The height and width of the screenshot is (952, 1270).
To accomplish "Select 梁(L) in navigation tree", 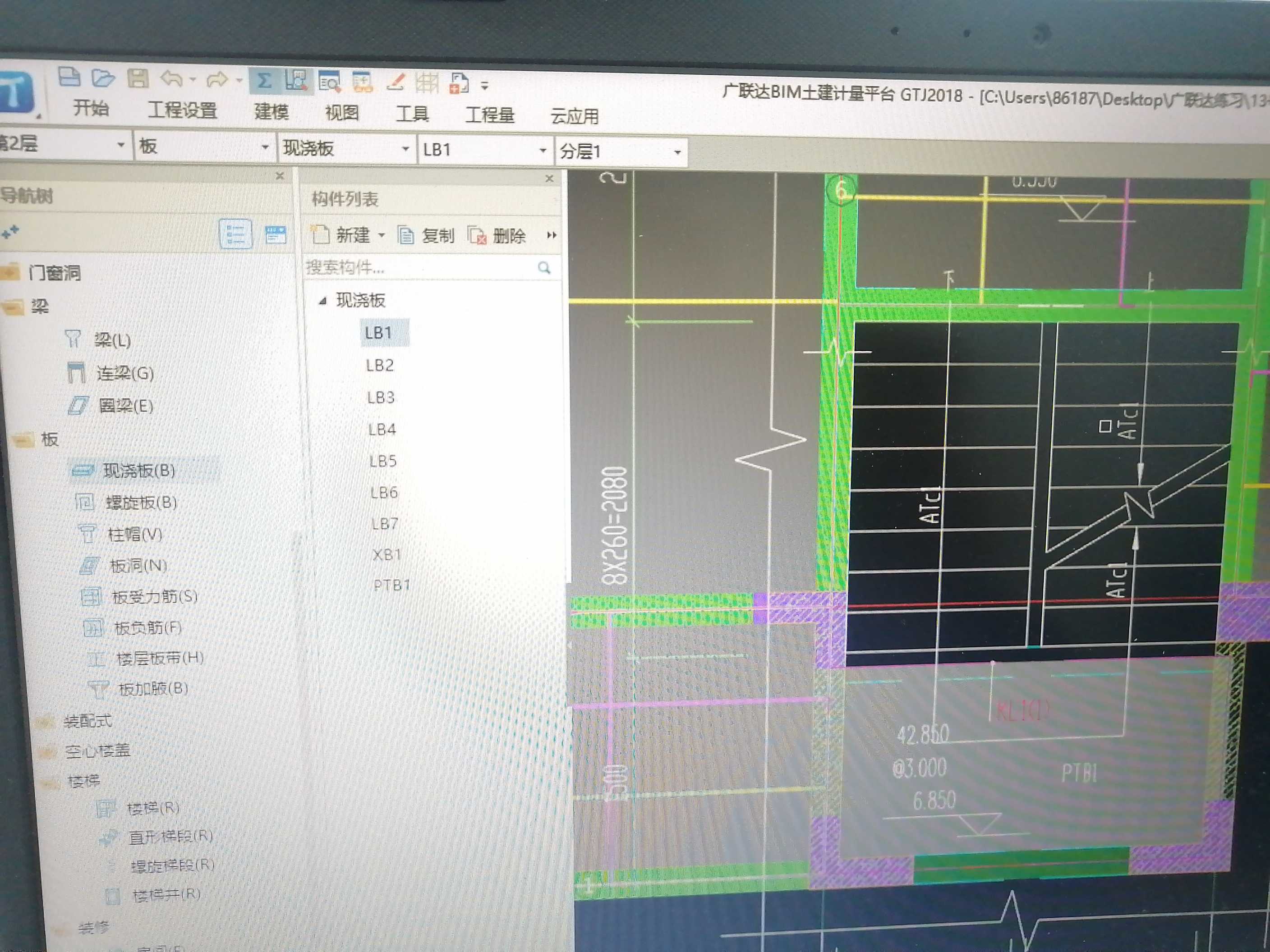I will [x=113, y=341].
